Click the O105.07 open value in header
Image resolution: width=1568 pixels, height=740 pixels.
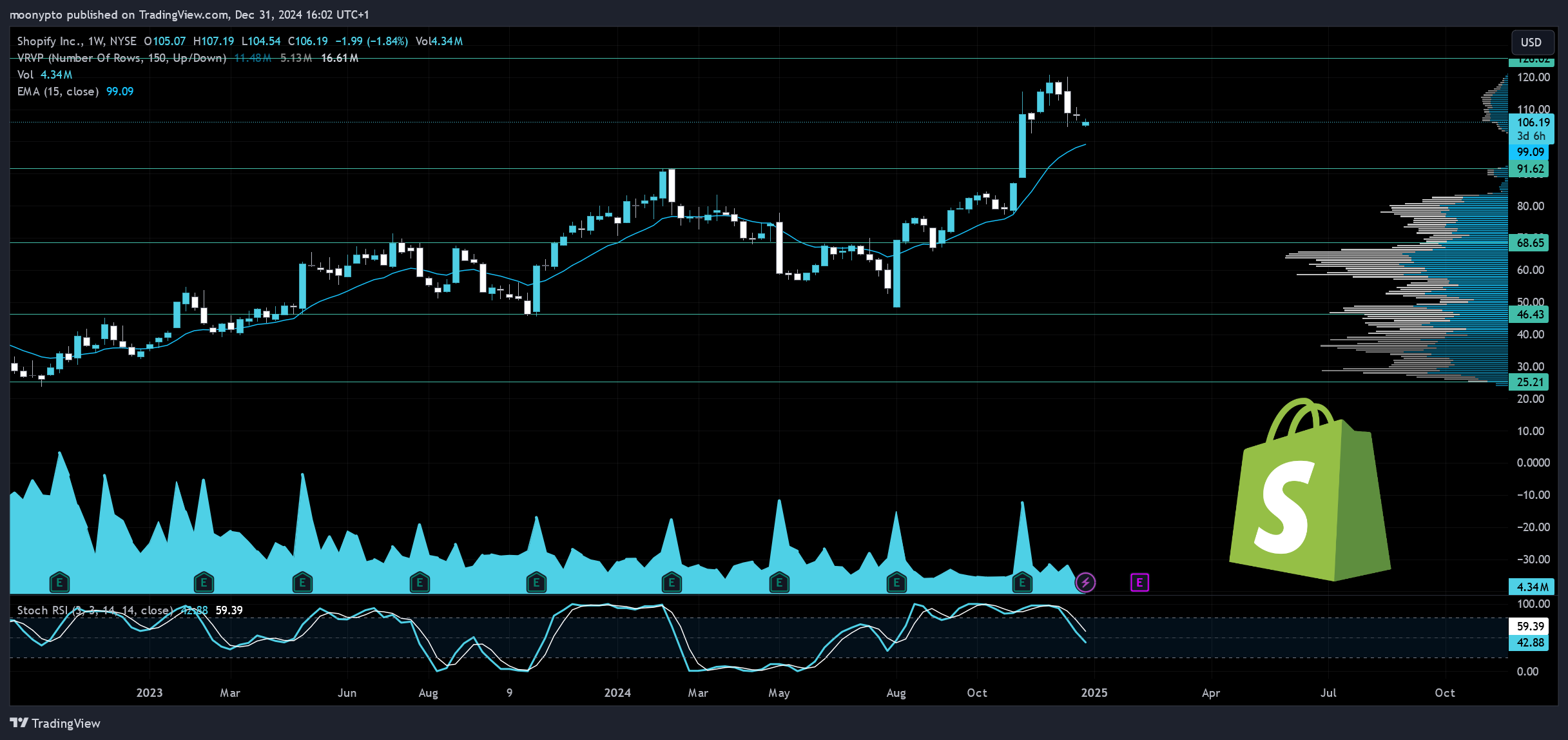pyautogui.click(x=165, y=41)
